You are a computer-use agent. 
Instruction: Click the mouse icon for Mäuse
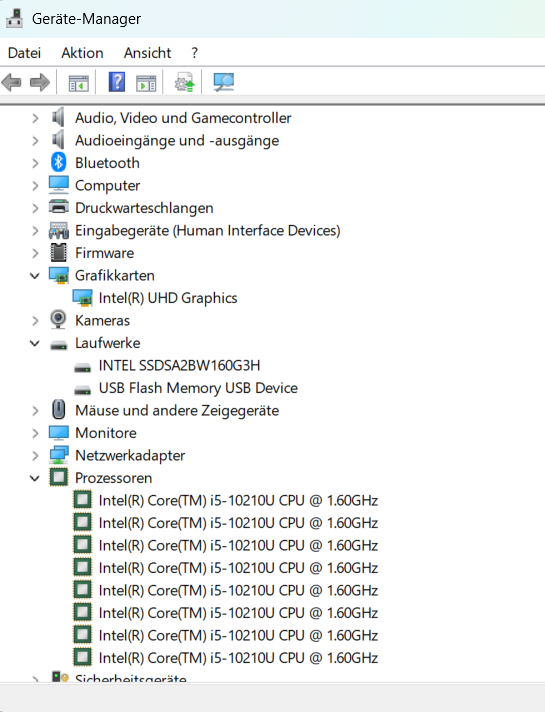point(59,409)
